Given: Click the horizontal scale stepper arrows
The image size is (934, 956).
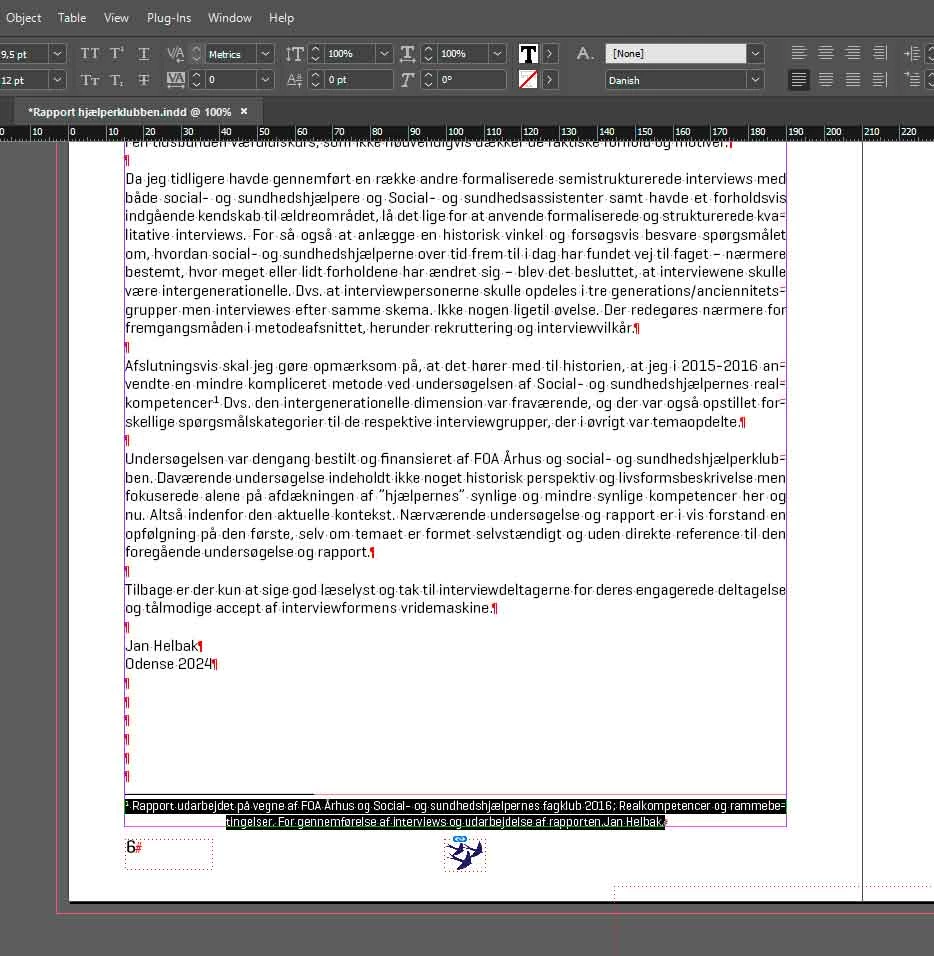Looking at the screenshot, I should point(429,54).
